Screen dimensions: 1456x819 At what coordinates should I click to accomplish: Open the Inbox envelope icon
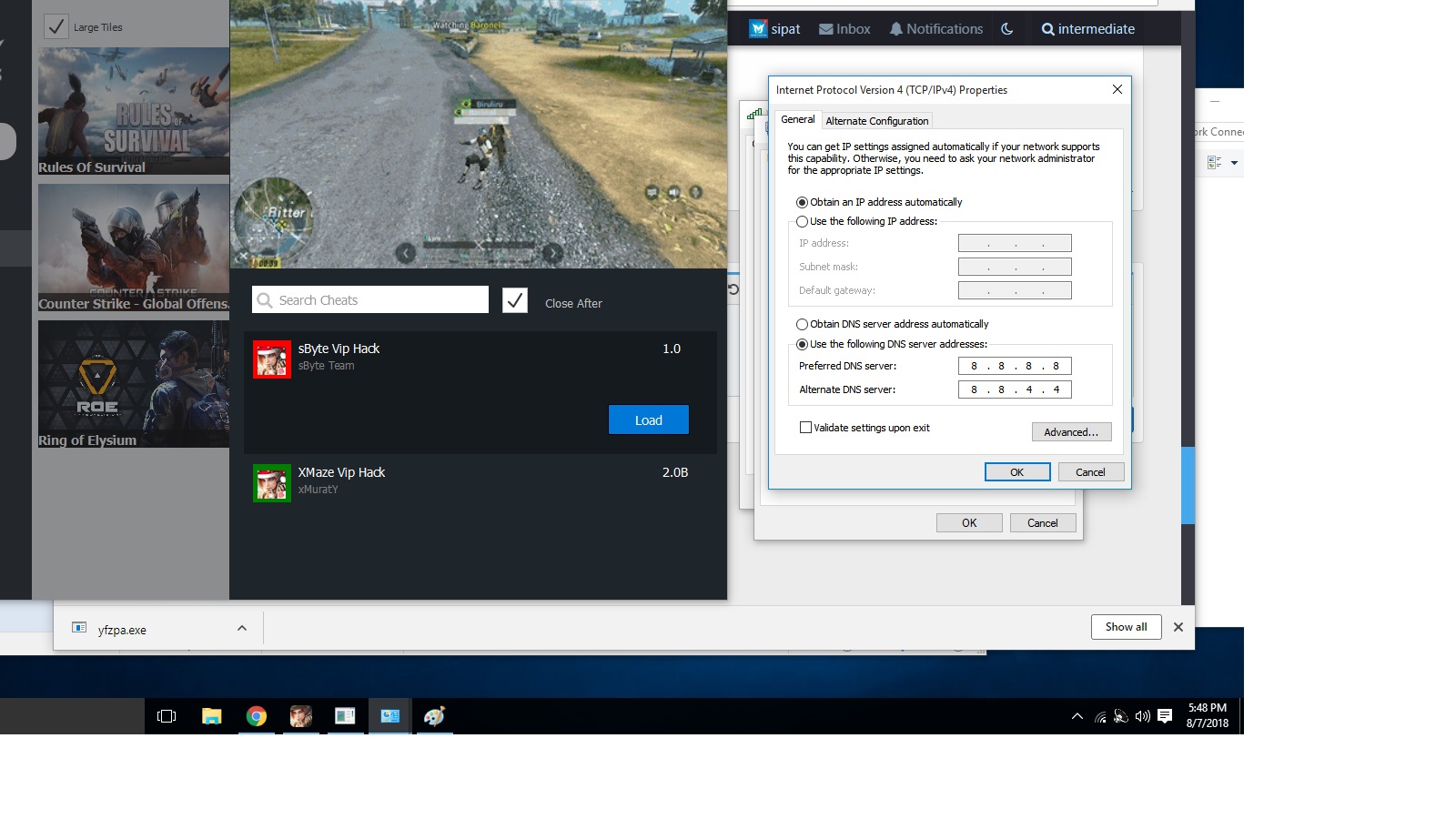(x=826, y=29)
